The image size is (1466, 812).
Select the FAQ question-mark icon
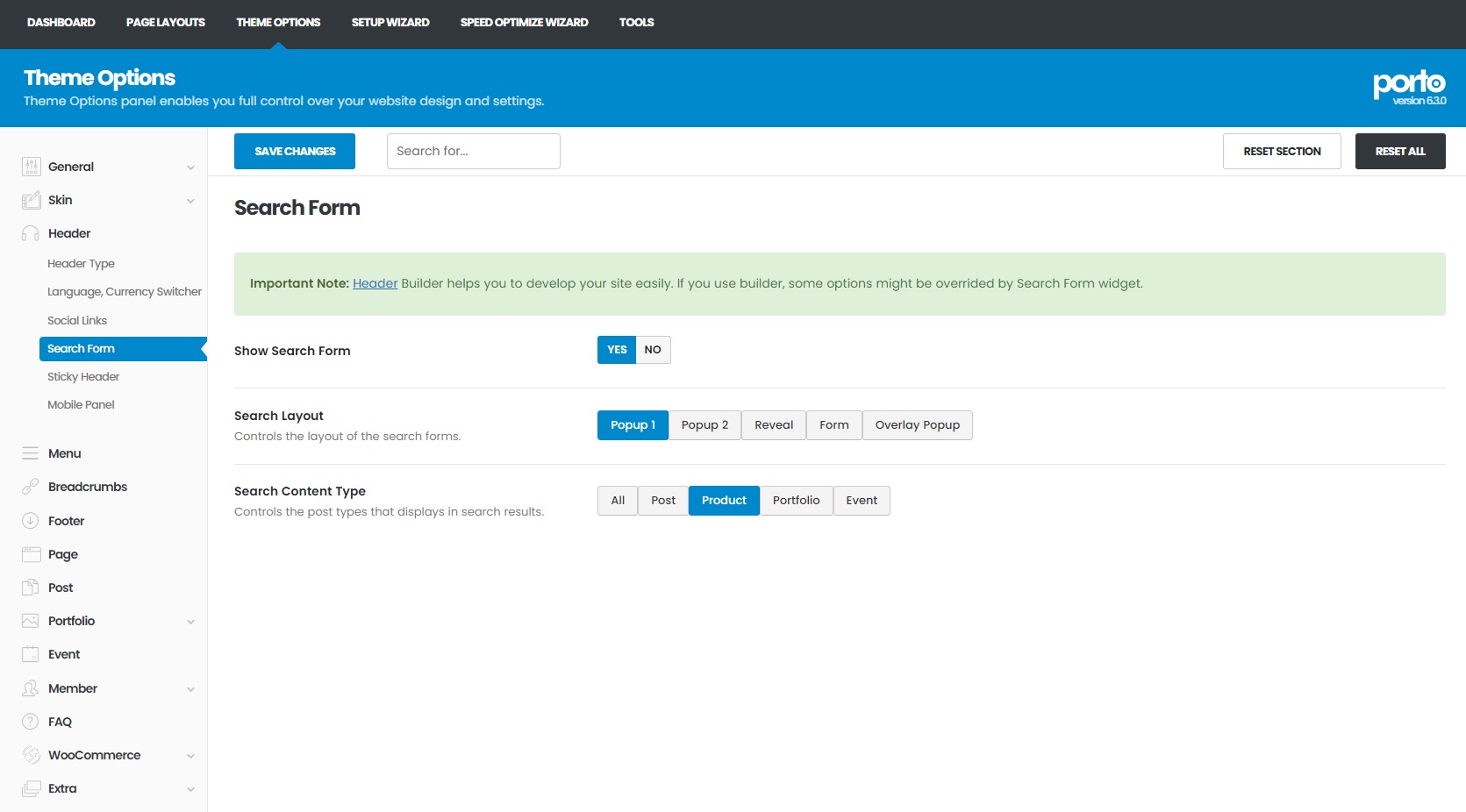point(31,722)
